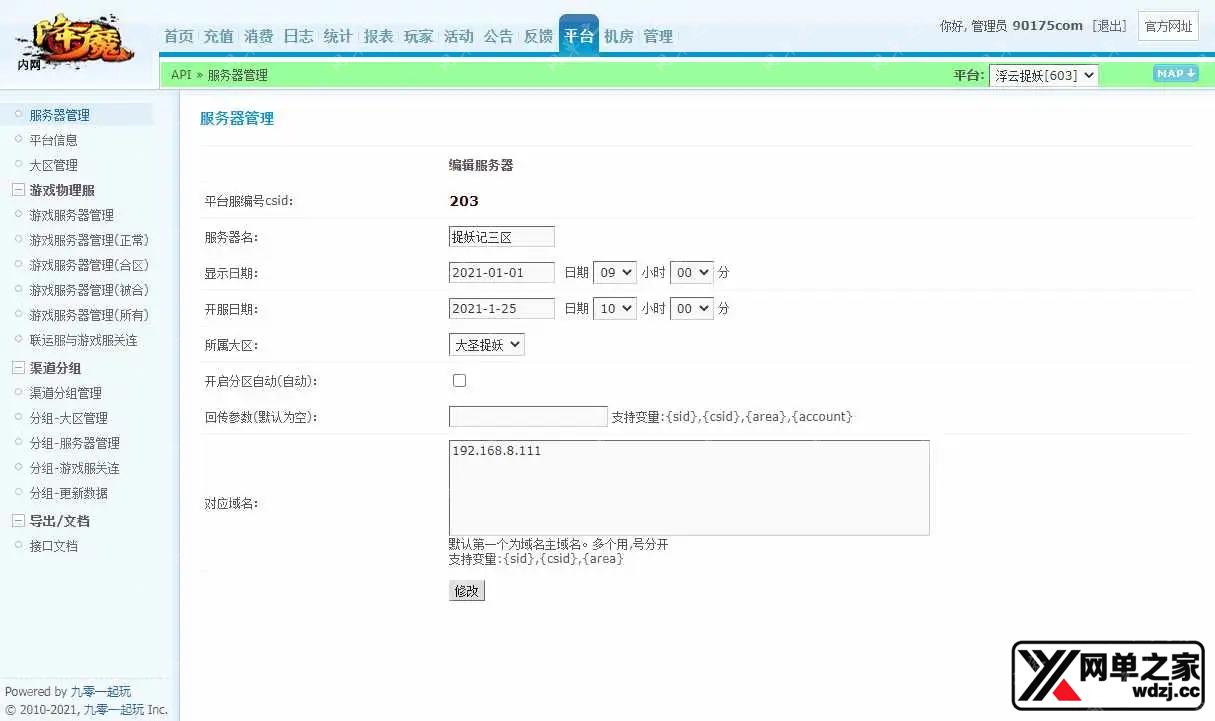Select 接口文档 in the sidebar
This screenshot has width=1215, height=721.
point(53,546)
